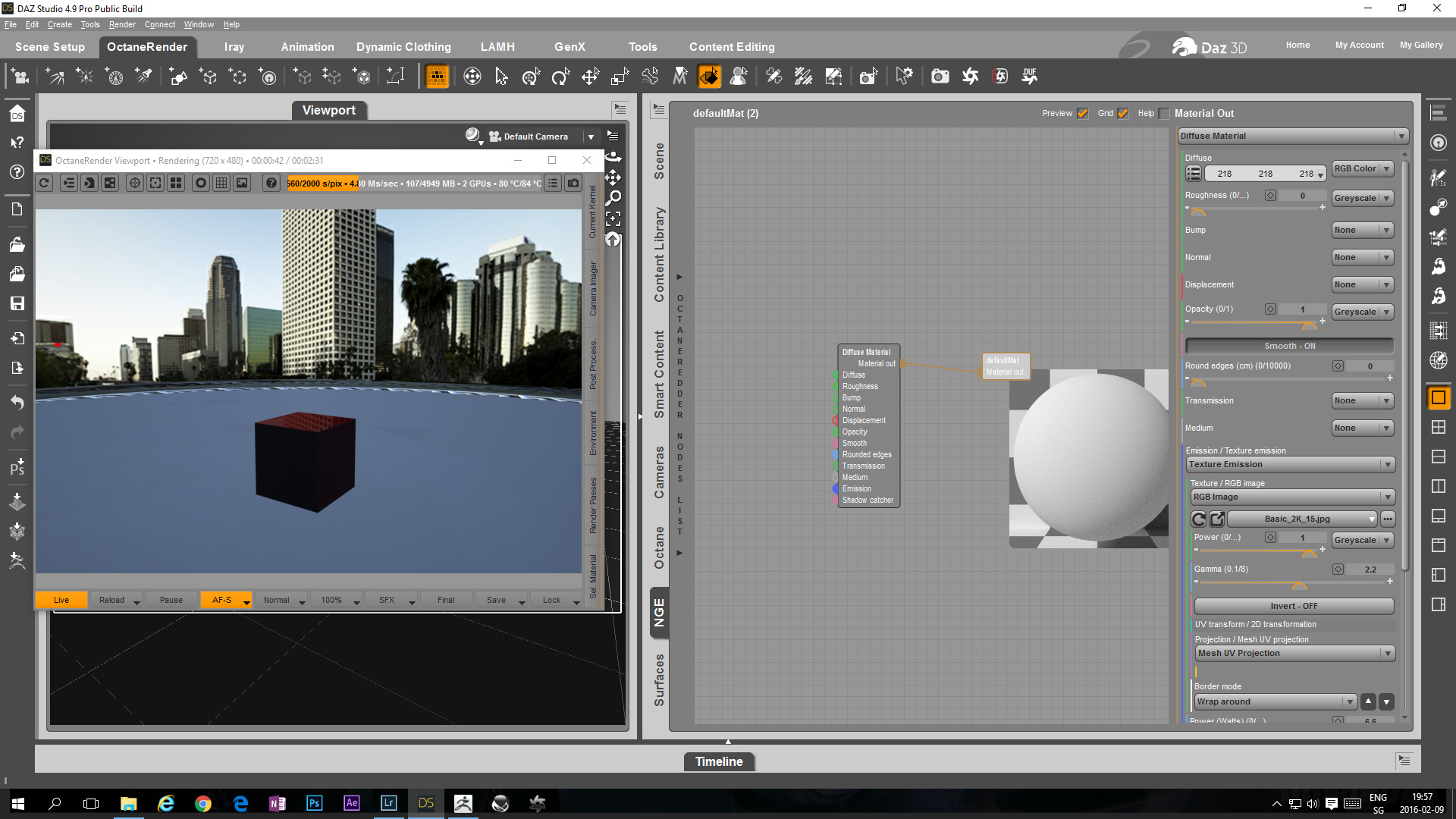
Task: Click the Surface Selection tool icon
Action: [709, 76]
